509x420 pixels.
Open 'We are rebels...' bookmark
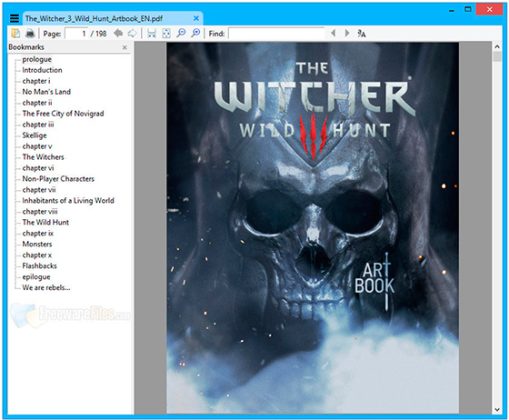(x=46, y=288)
